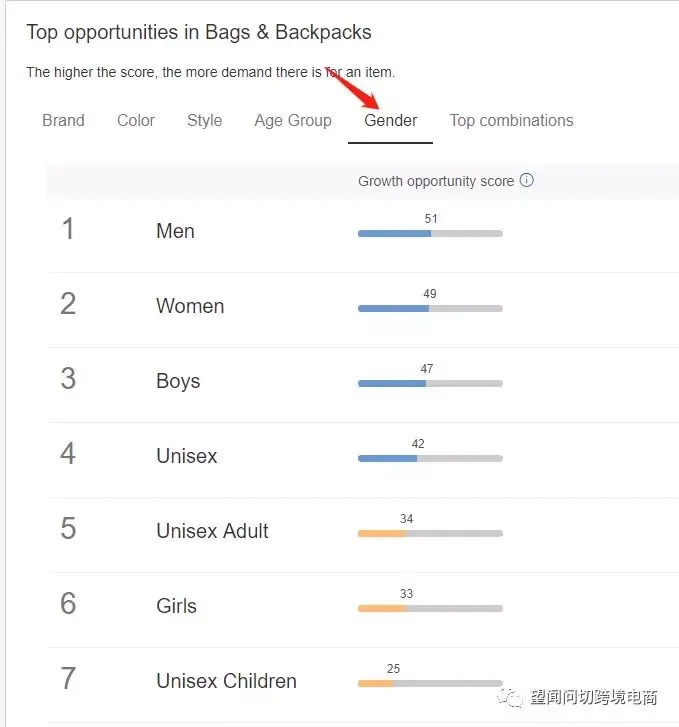Switch to Top combinations tab

pyautogui.click(x=512, y=121)
